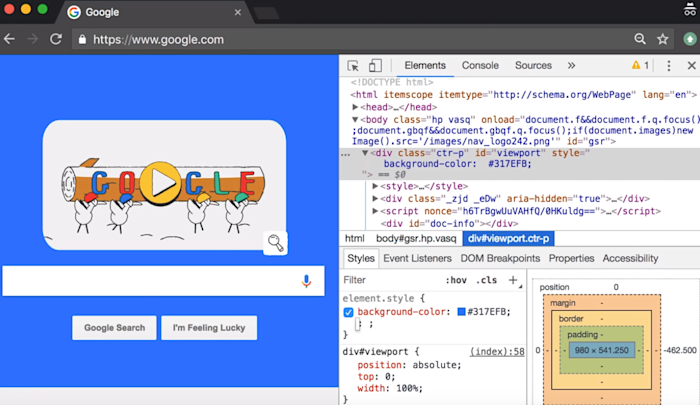This screenshot has width=700, height=405.
Task: Expand the head element node
Action: click(x=355, y=107)
